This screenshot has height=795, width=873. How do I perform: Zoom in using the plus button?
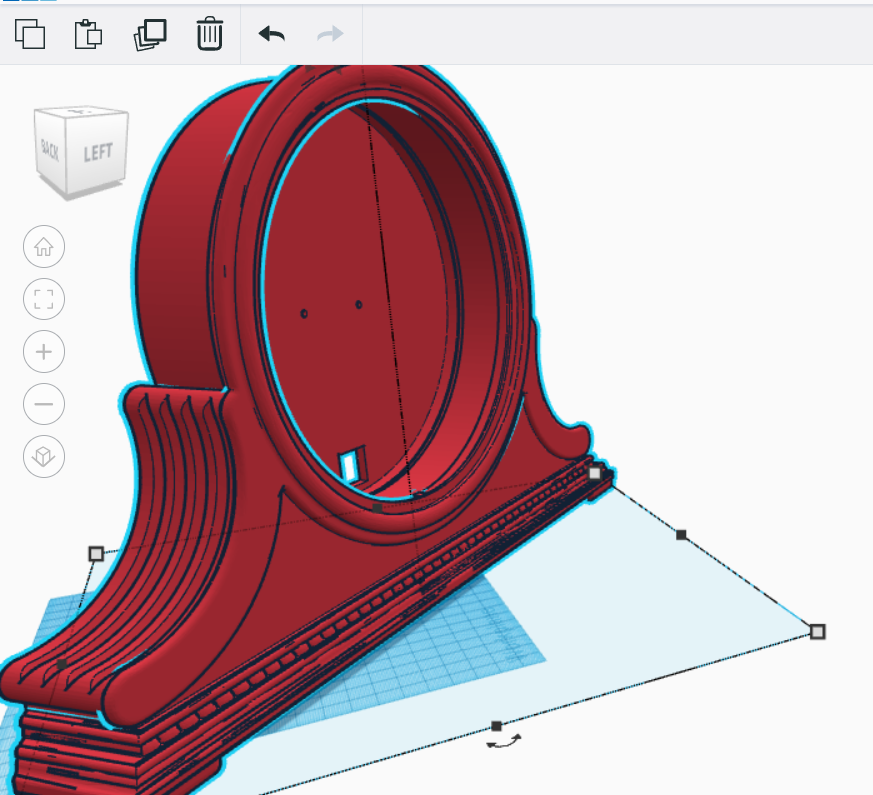coord(43,352)
